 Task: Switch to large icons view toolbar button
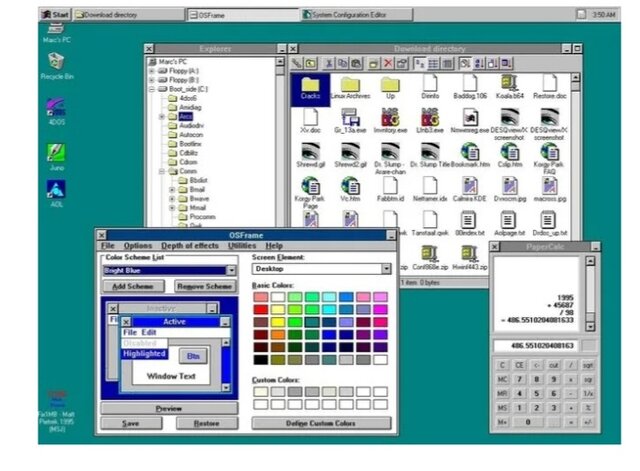point(419,63)
